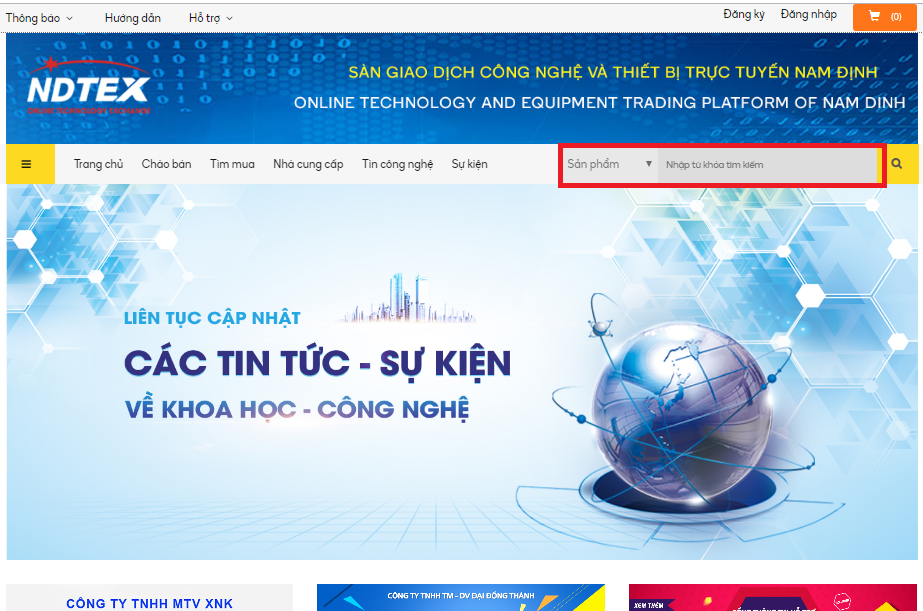Click the Đăng nhập link
The image size is (923, 611).
coord(808,14)
